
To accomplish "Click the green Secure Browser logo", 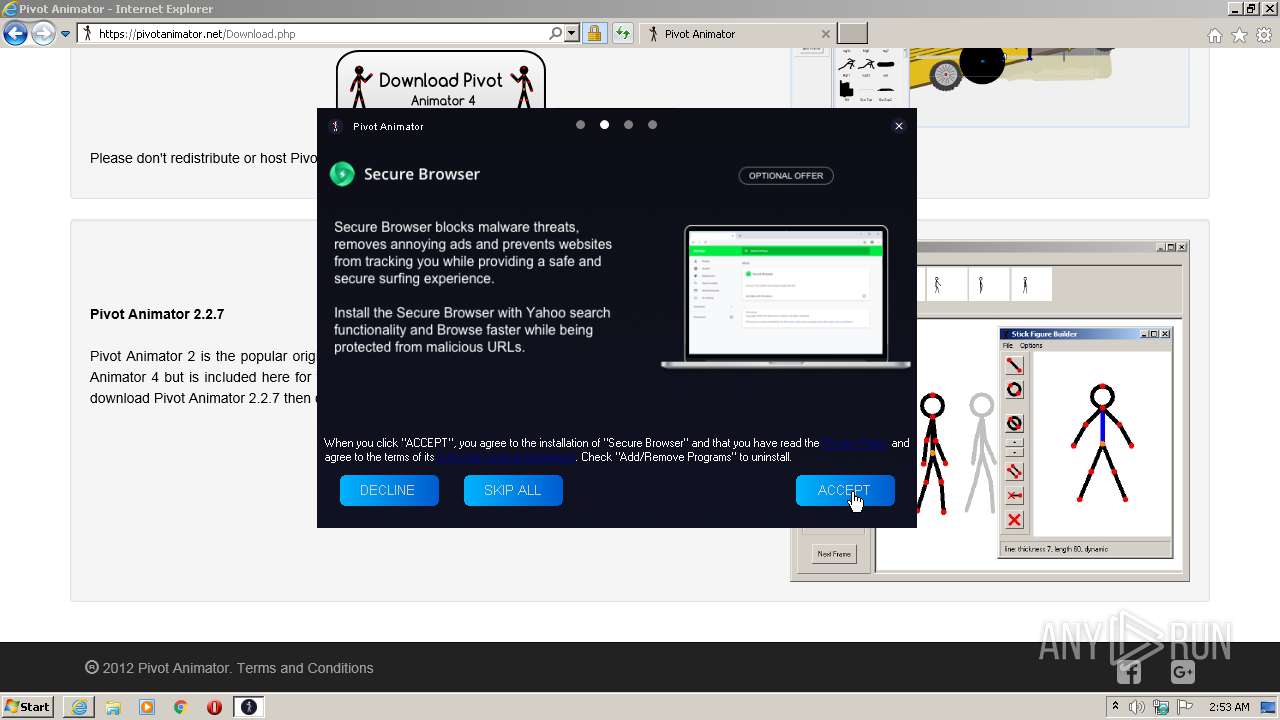I will (x=342, y=174).
